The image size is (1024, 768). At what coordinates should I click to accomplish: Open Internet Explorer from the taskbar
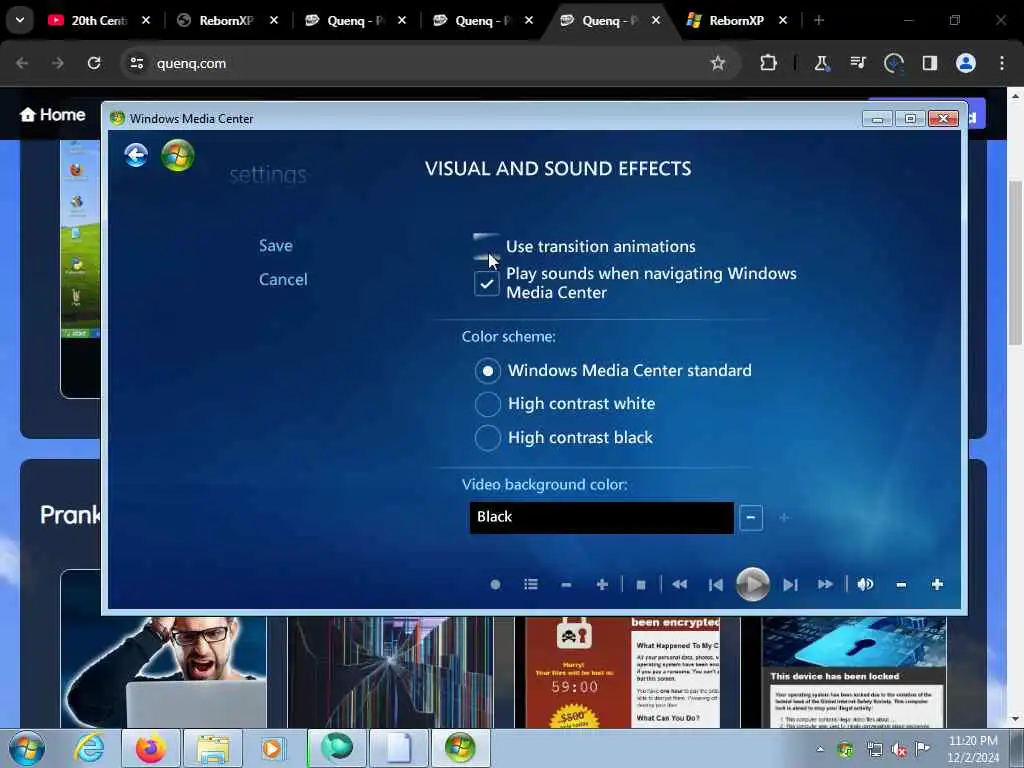(89, 748)
